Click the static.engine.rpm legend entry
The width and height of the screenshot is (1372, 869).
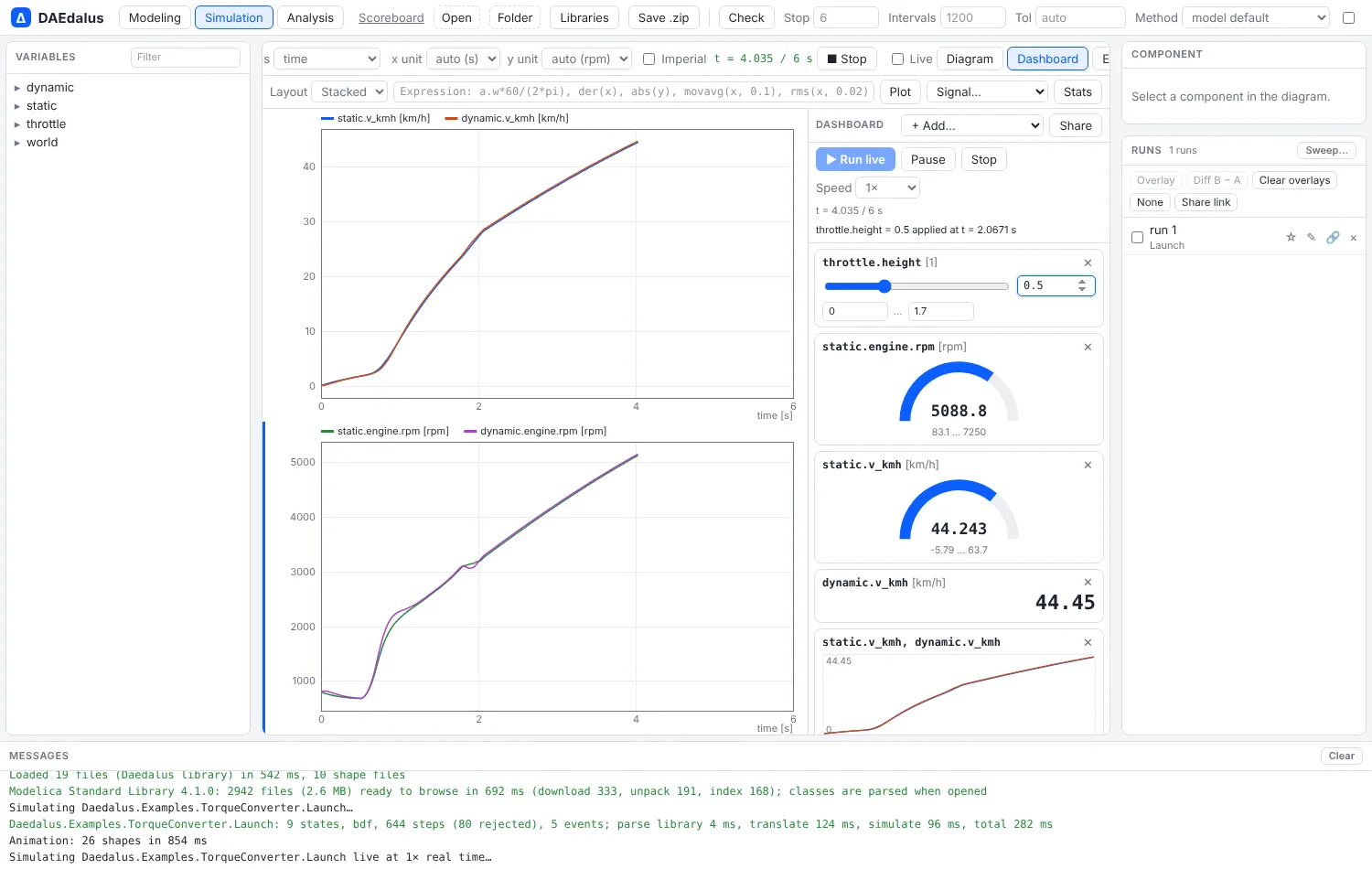tap(385, 431)
